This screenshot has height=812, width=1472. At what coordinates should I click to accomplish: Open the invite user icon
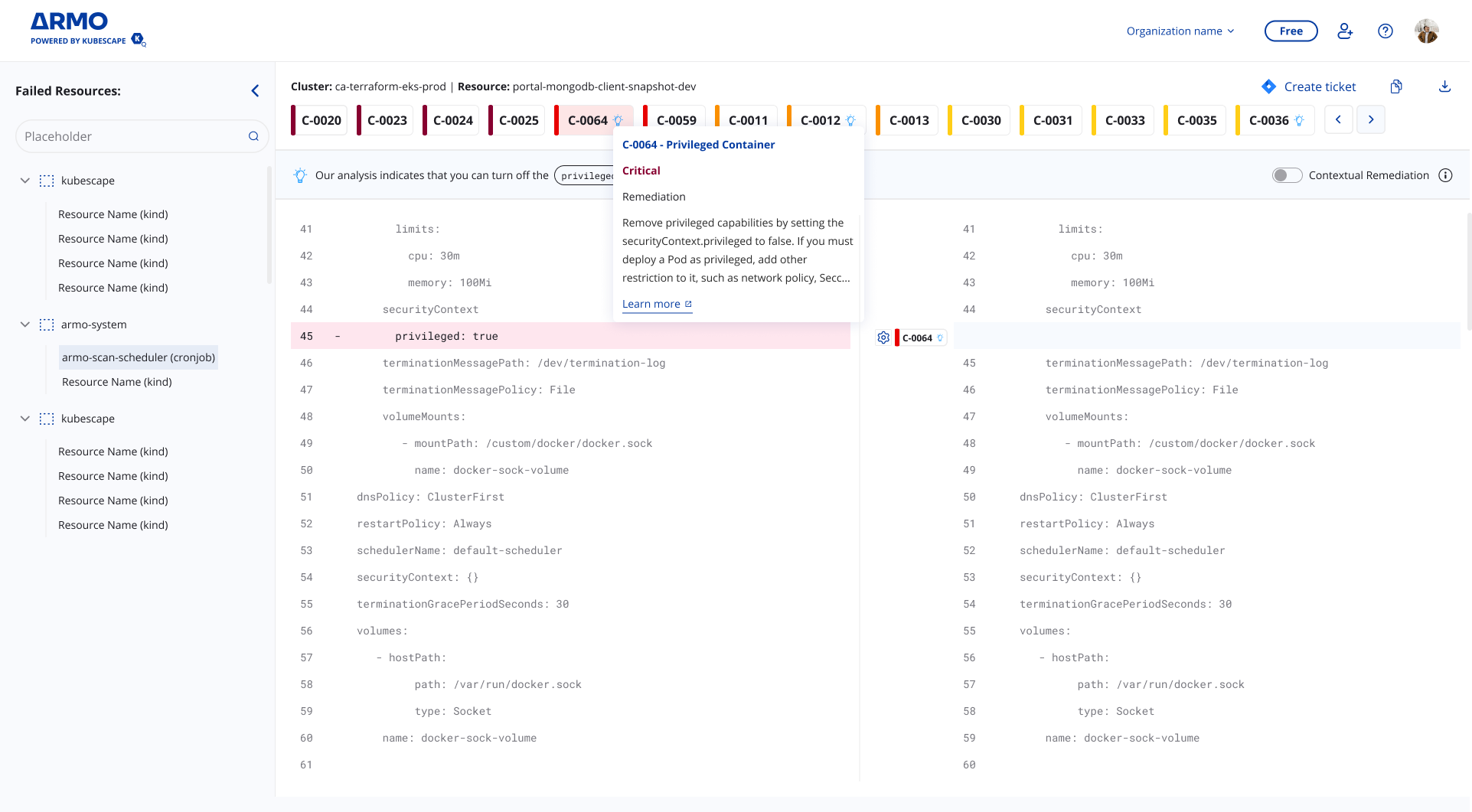1345,31
